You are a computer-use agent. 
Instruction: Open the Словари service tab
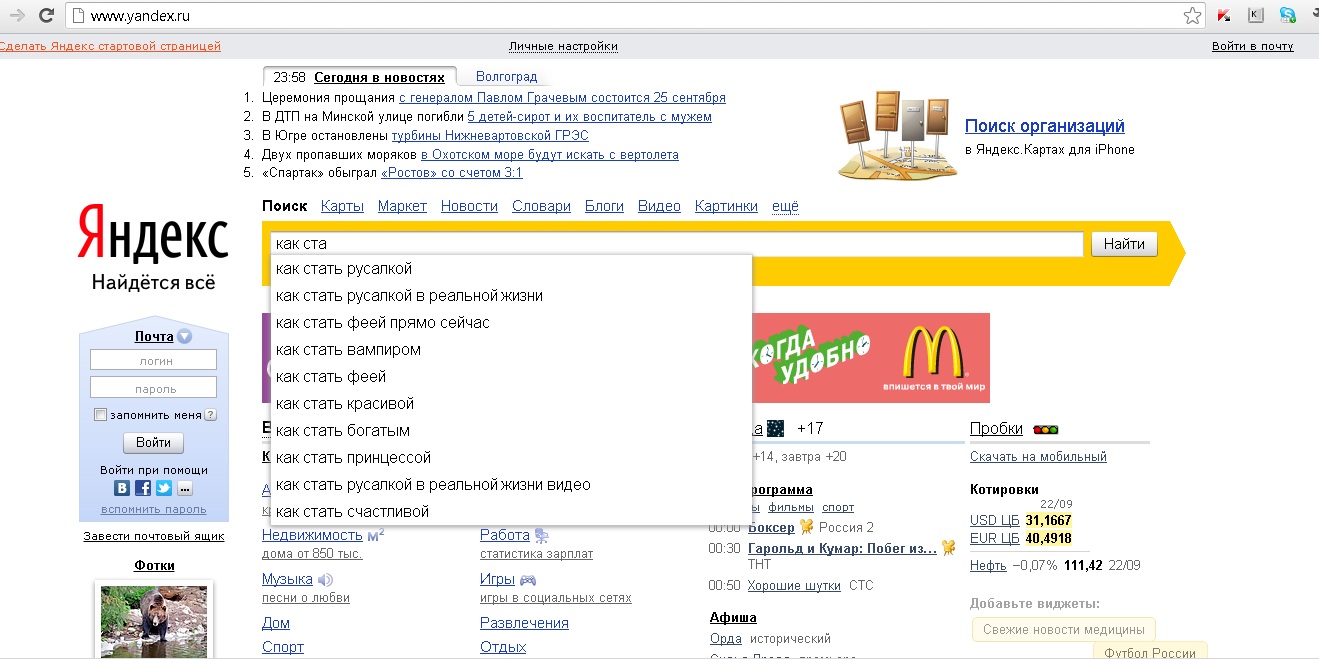(x=541, y=206)
